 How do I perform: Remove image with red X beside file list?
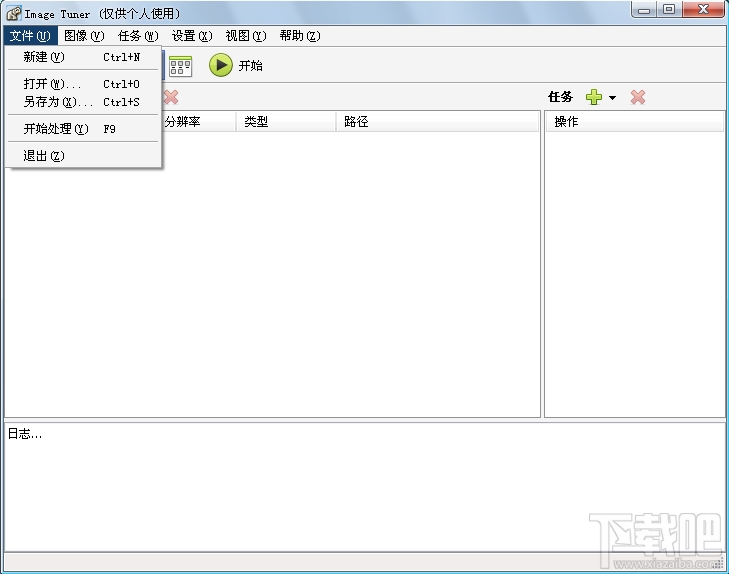tap(171, 97)
